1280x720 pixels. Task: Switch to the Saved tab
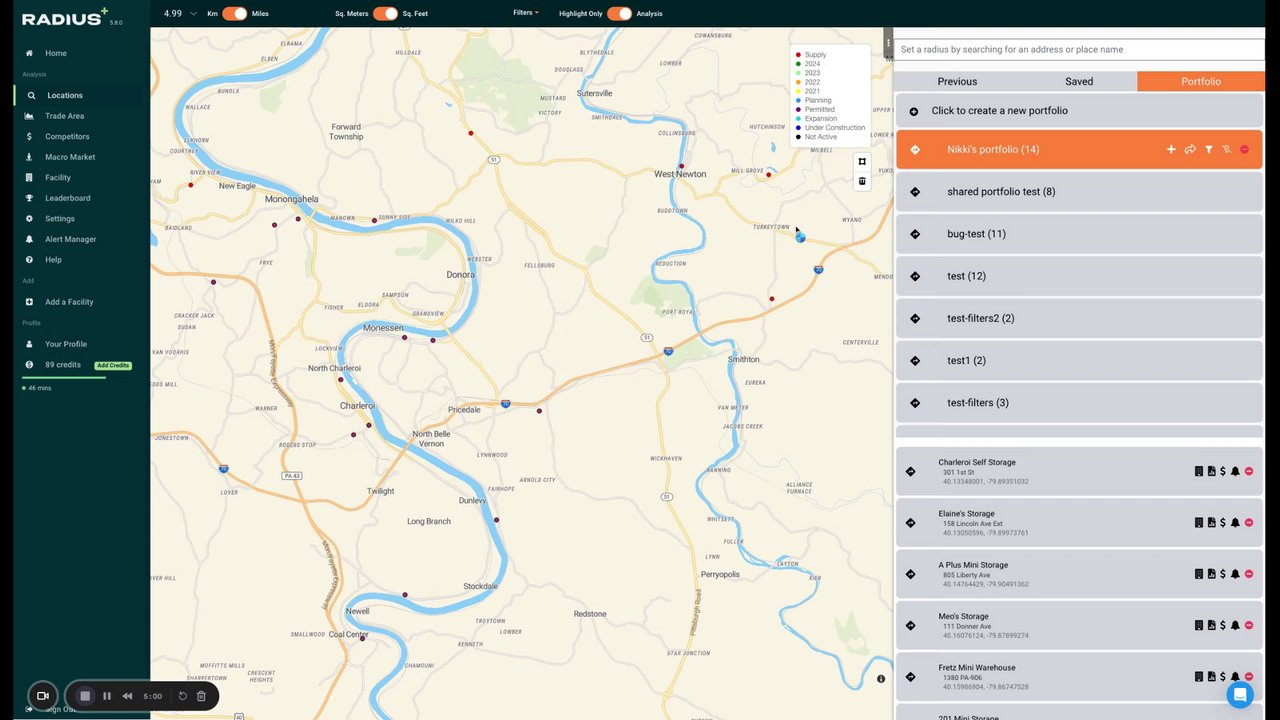1079,81
